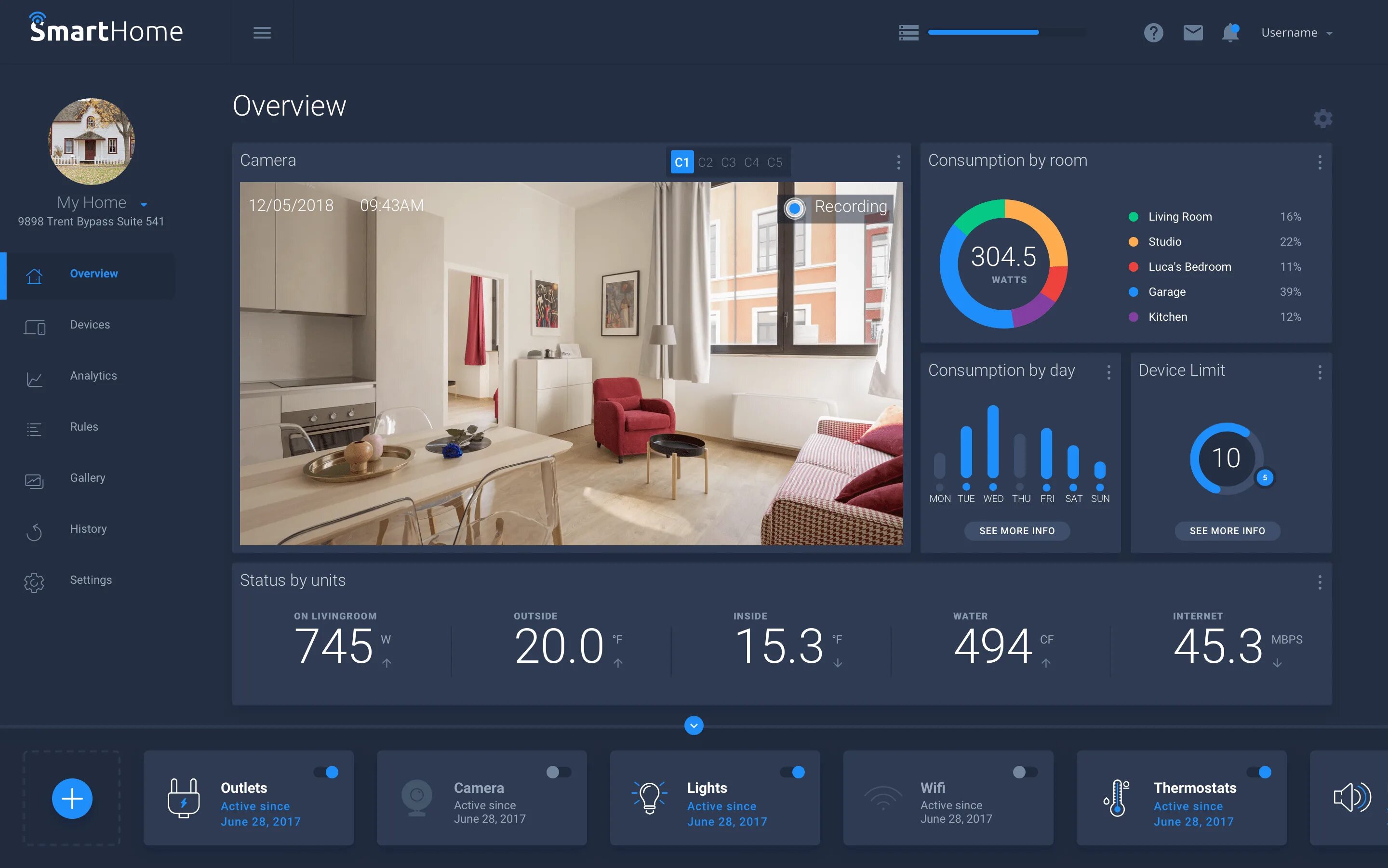This screenshot has height=868, width=1388.
Task: Expand the My Home location dropdown
Action: coord(143,203)
